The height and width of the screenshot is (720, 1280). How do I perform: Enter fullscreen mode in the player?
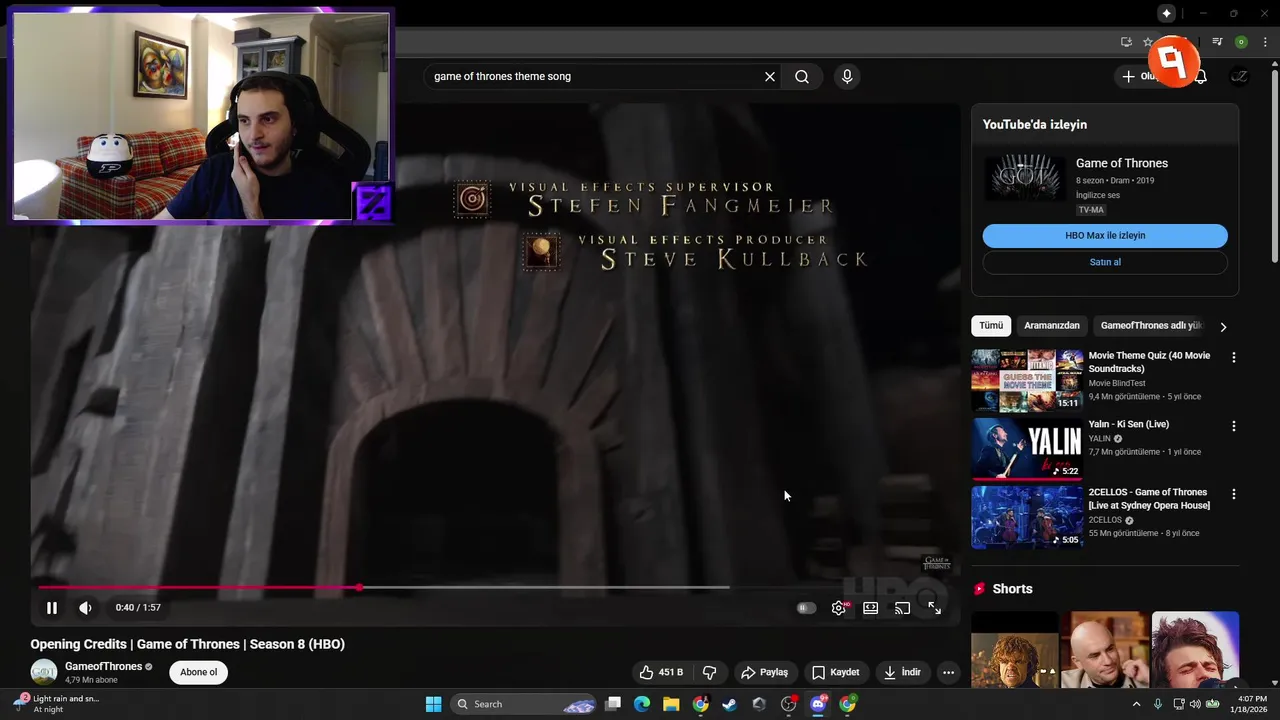point(934,608)
